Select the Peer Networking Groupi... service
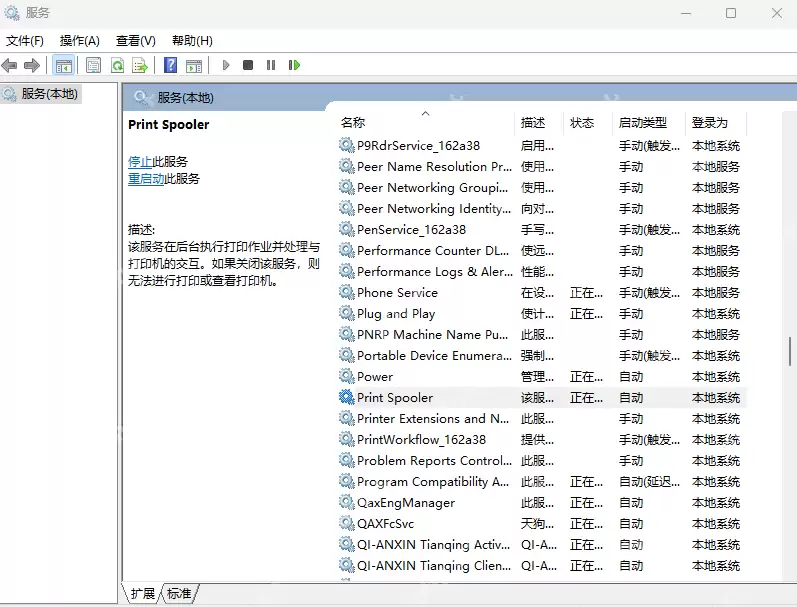Screen dimensions: 797x607 (542, 188)
